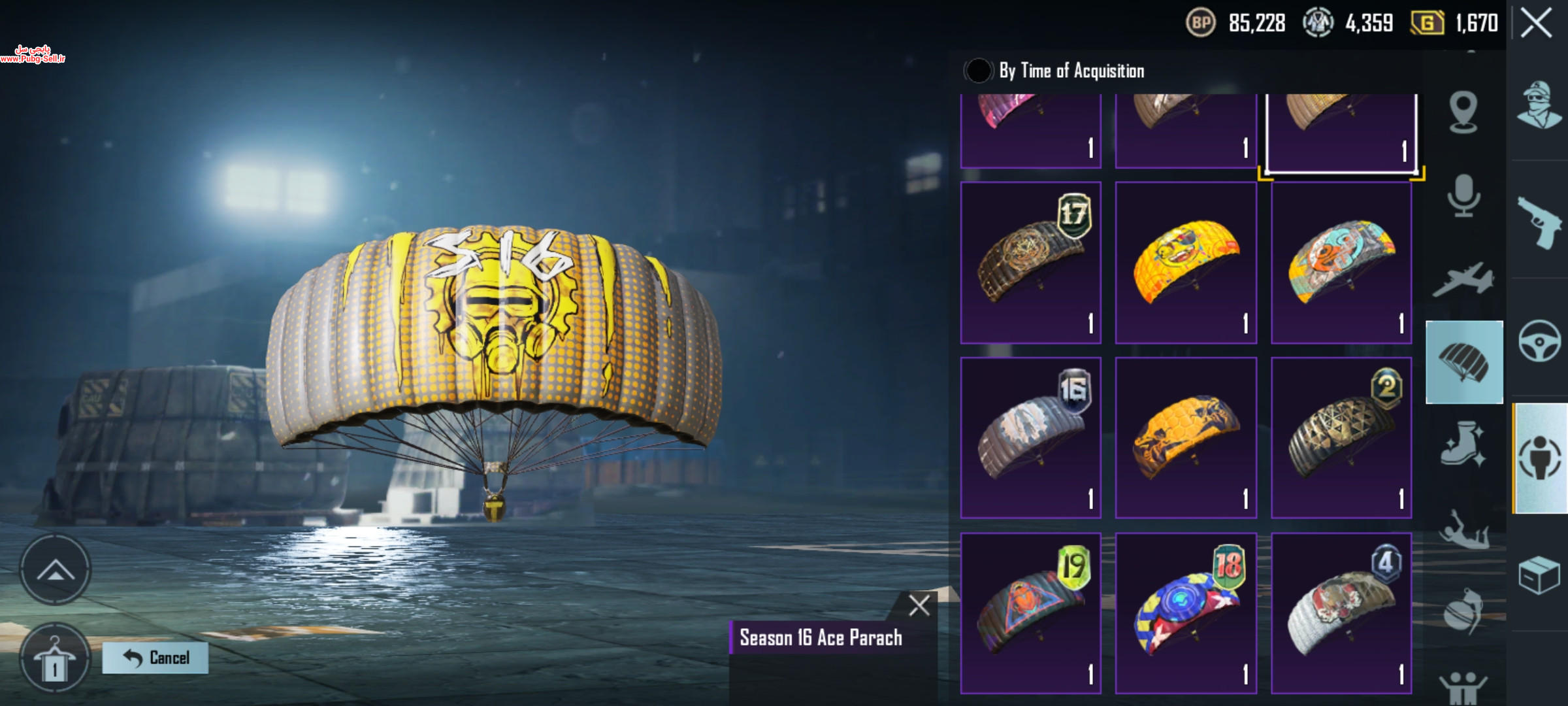Screen dimensions: 1568x706
Task: Open the character outfit avatar tab
Action: (x=1539, y=105)
